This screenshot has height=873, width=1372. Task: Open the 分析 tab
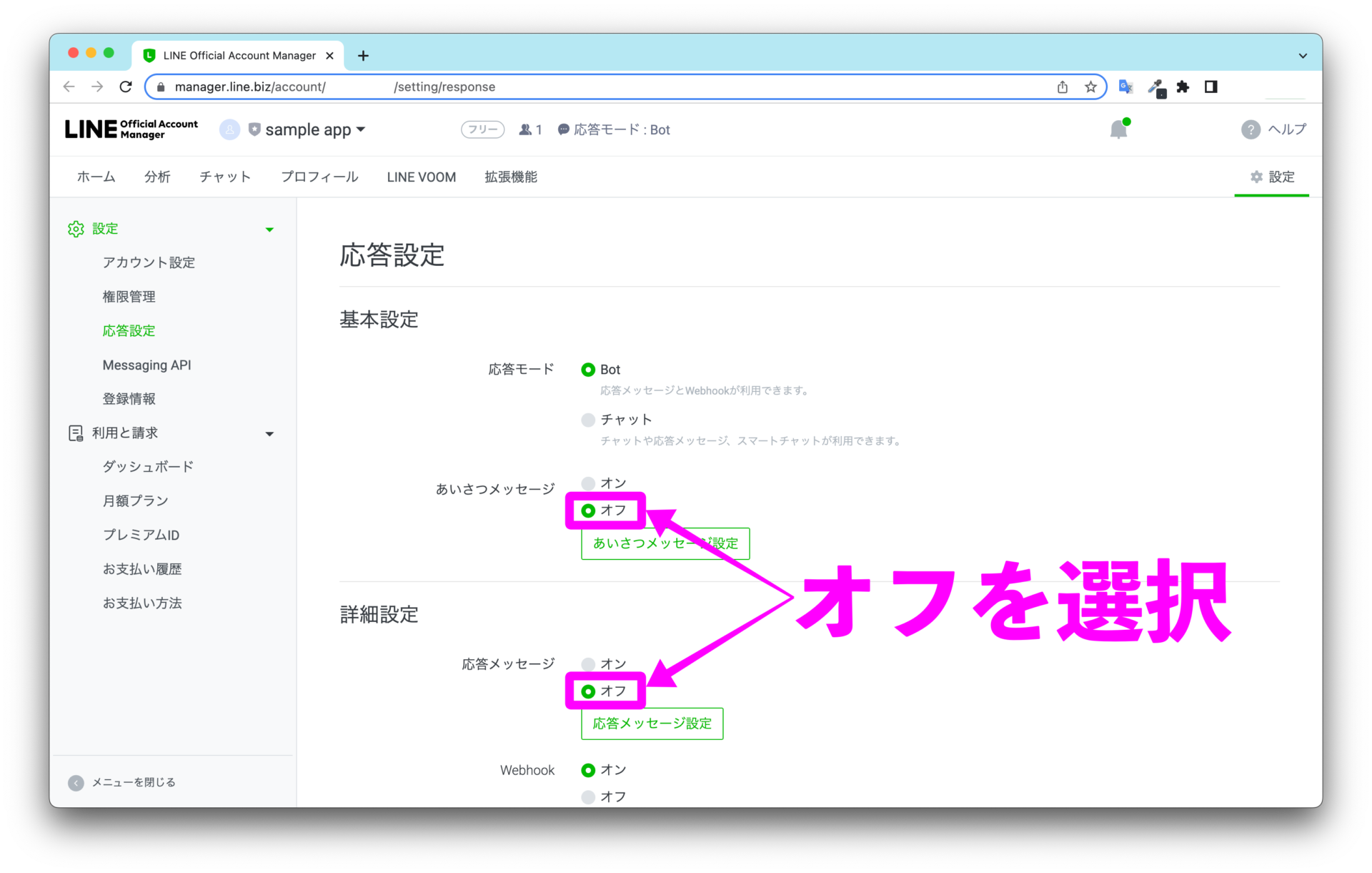pos(157,177)
